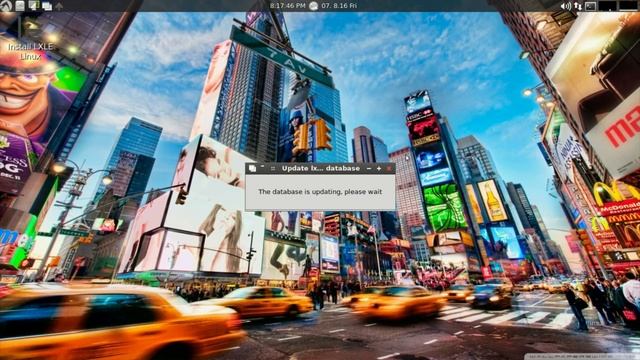
Task: Minimize the Update database dialog
Action: [x=369, y=168]
